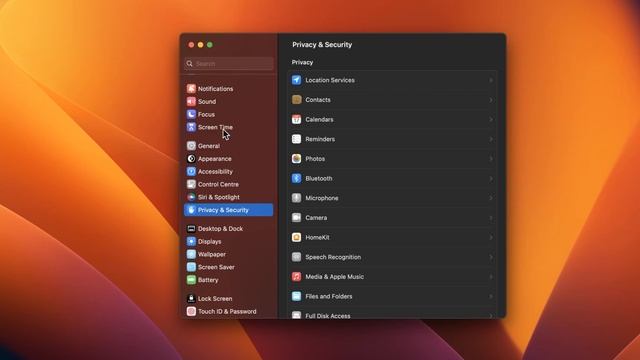Click the Camera icon in Privacy list
Viewport: 640px width, 360px height.
click(296, 218)
